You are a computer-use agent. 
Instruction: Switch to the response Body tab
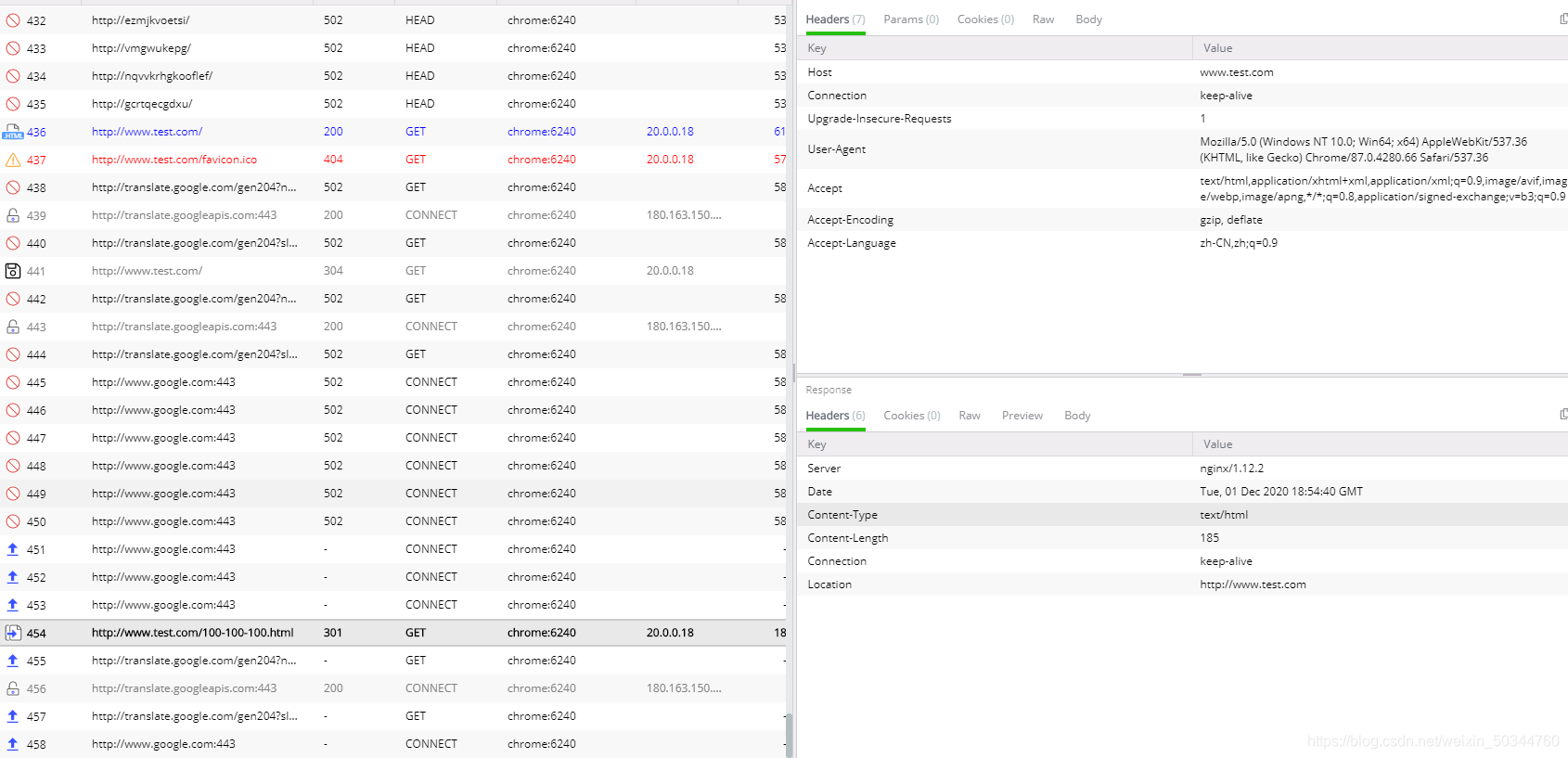pos(1077,416)
